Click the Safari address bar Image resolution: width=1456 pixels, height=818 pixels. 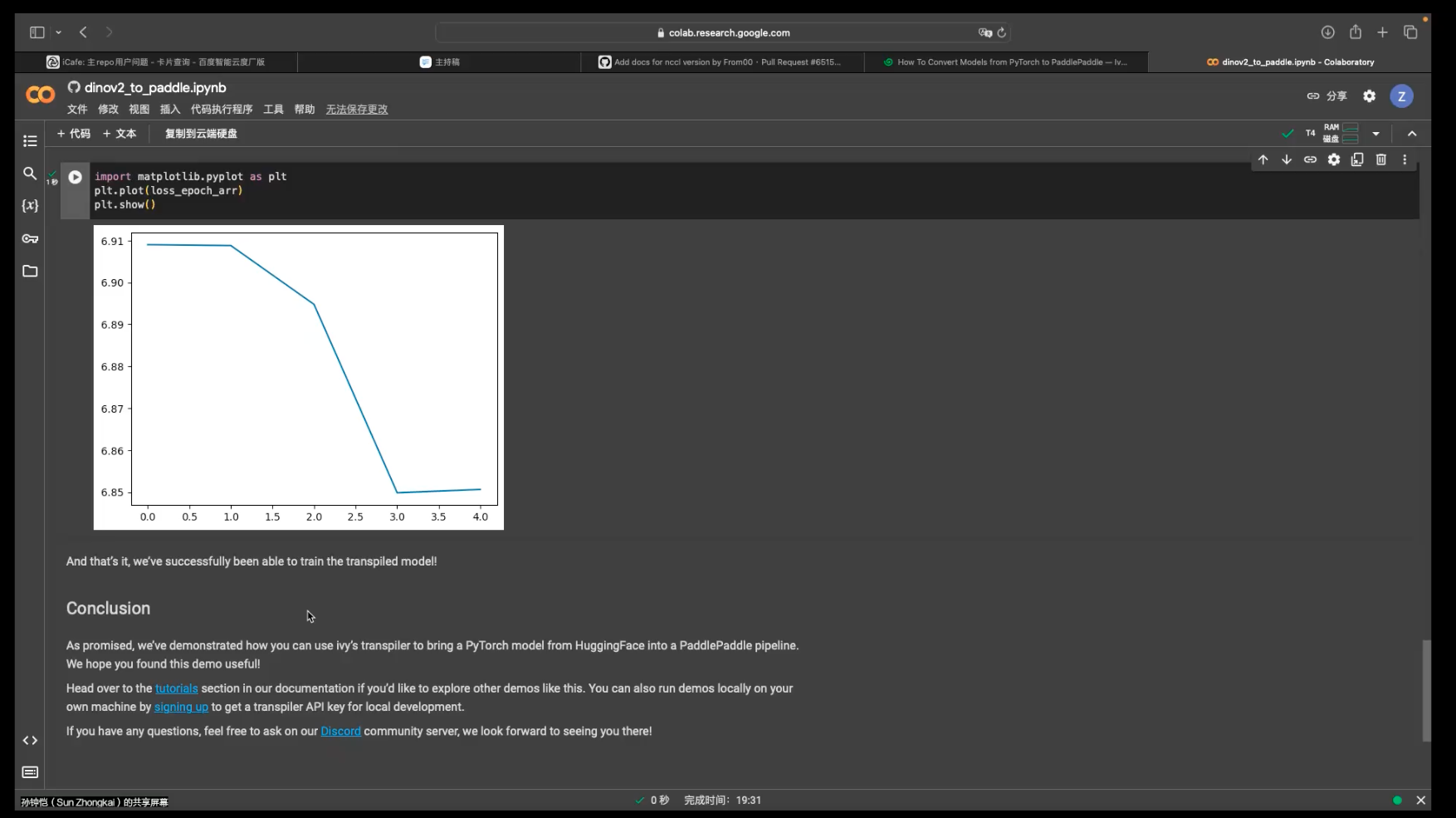click(722, 32)
